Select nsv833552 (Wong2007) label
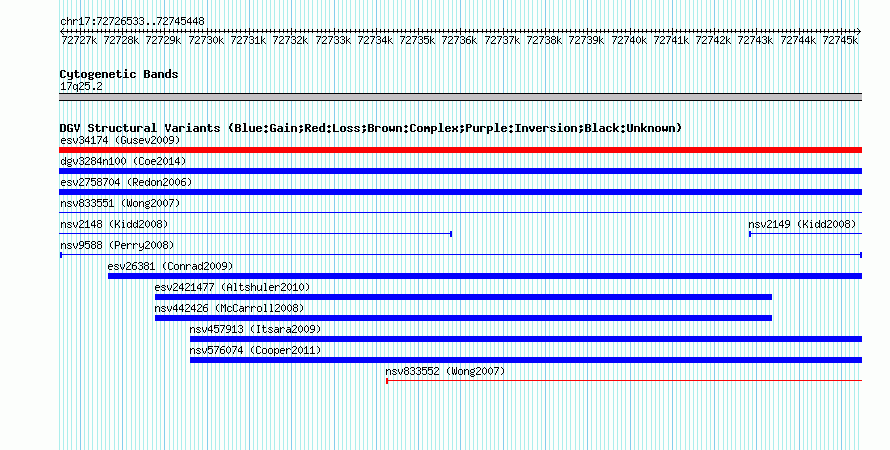 [445, 371]
